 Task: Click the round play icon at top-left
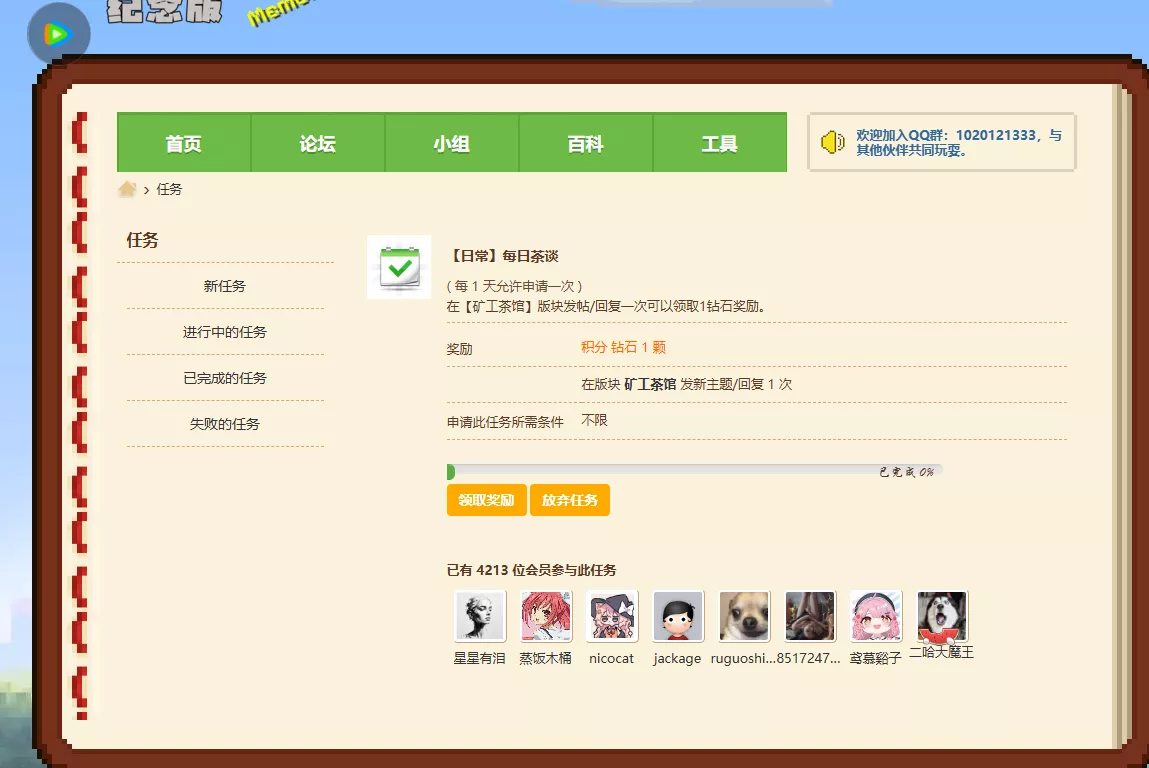(58, 35)
